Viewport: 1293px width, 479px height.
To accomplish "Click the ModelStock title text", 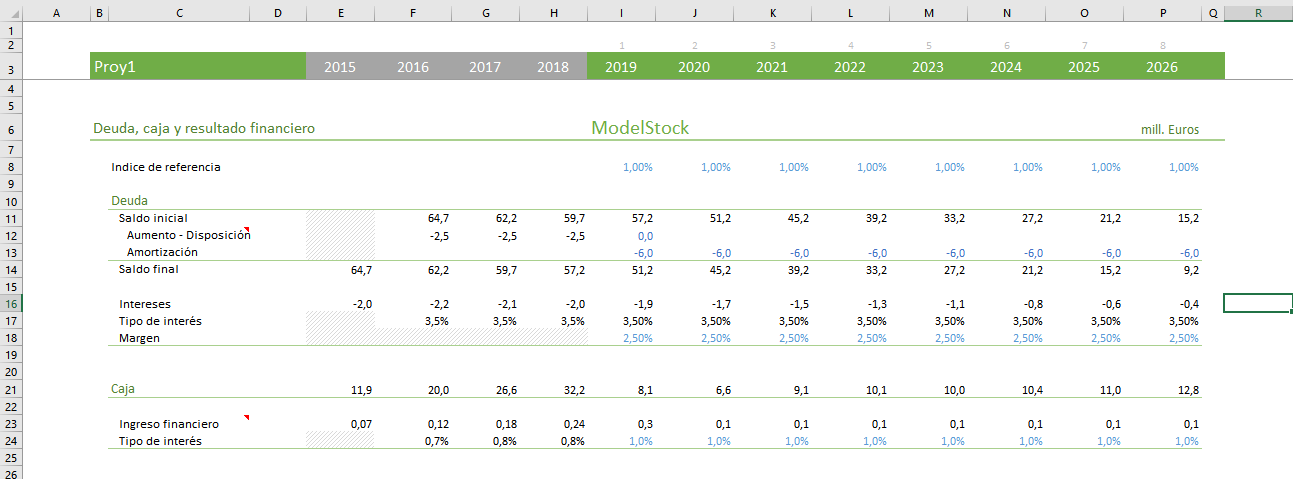I will click(640, 128).
